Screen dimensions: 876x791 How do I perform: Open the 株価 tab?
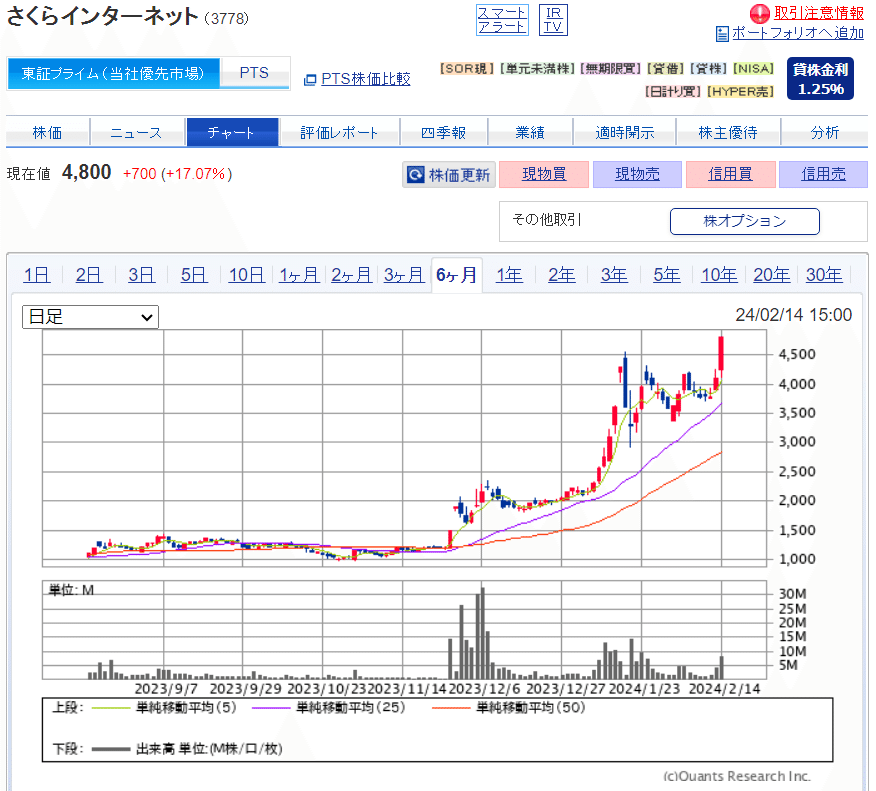click(x=47, y=132)
